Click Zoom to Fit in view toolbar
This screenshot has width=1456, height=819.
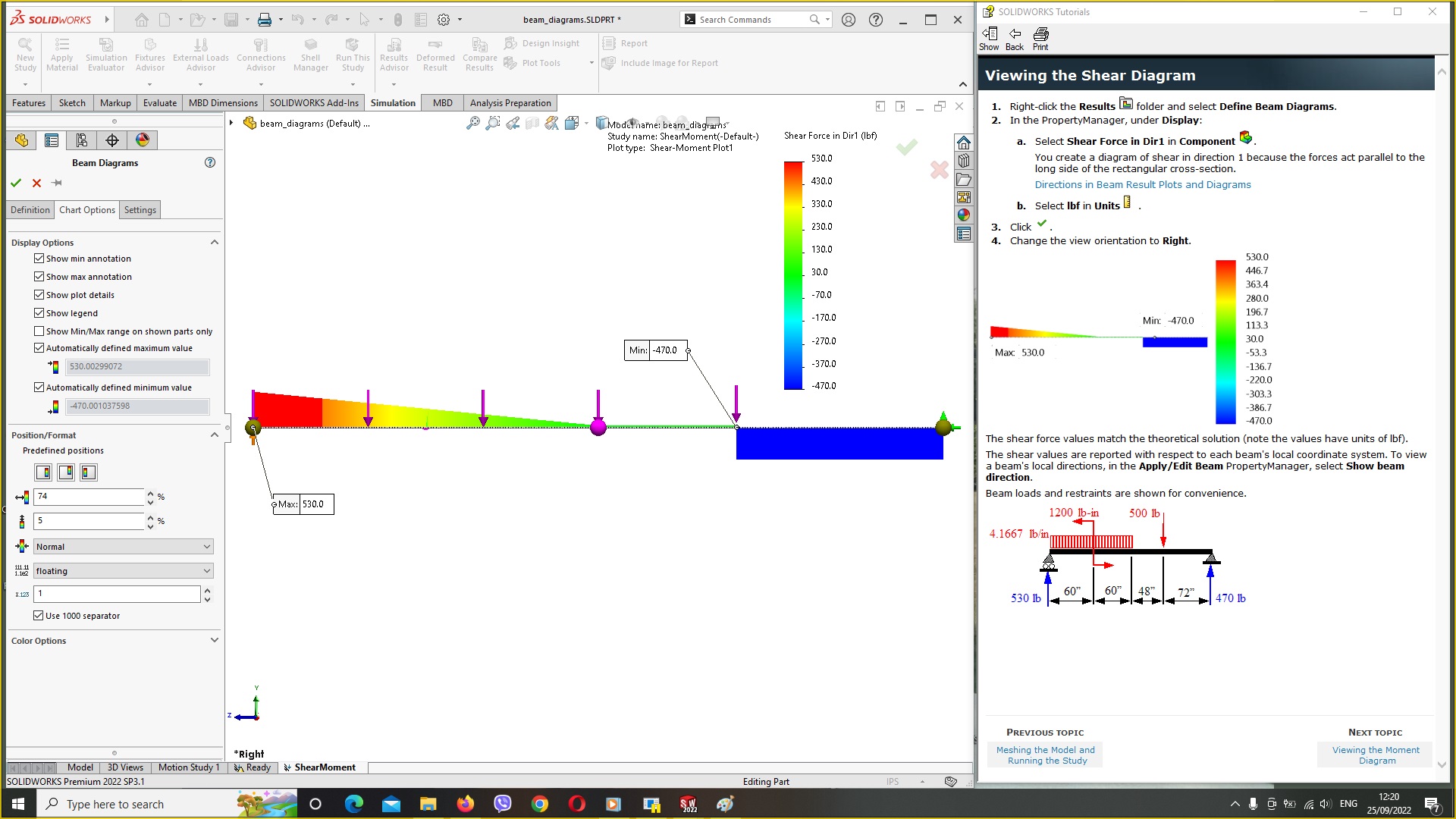tap(472, 123)
